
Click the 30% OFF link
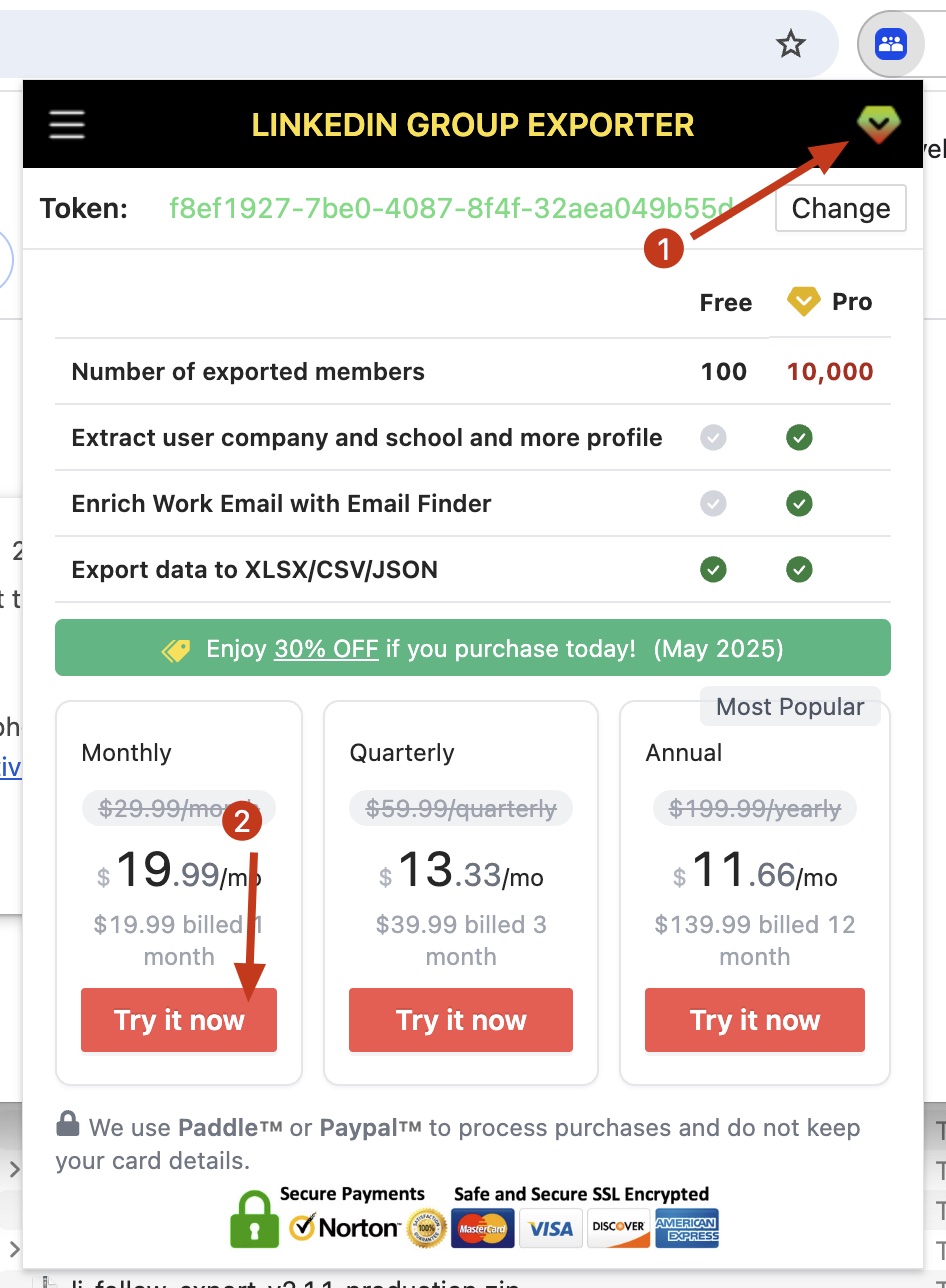pyautogui.click(x=326, y=649)
